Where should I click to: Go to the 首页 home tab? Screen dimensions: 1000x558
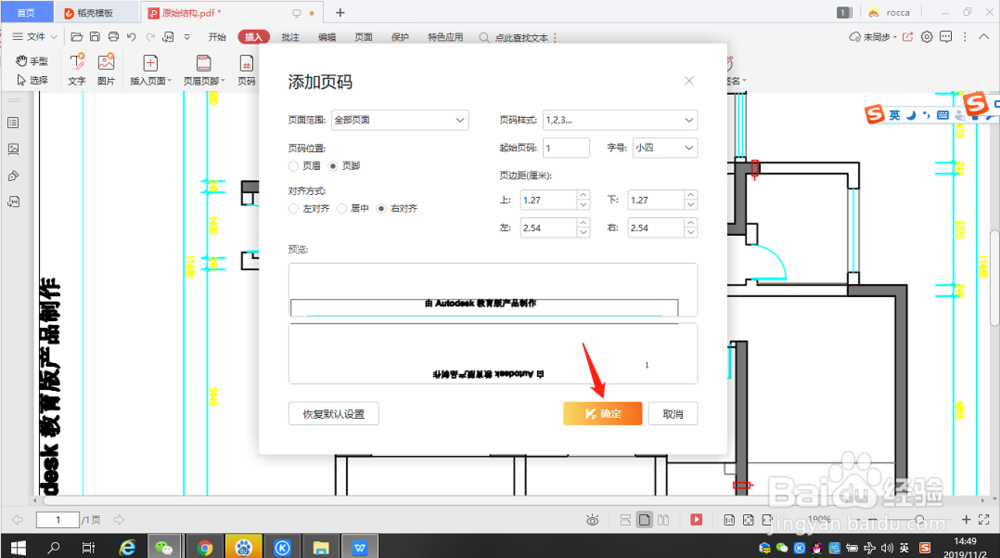(26, 13)
